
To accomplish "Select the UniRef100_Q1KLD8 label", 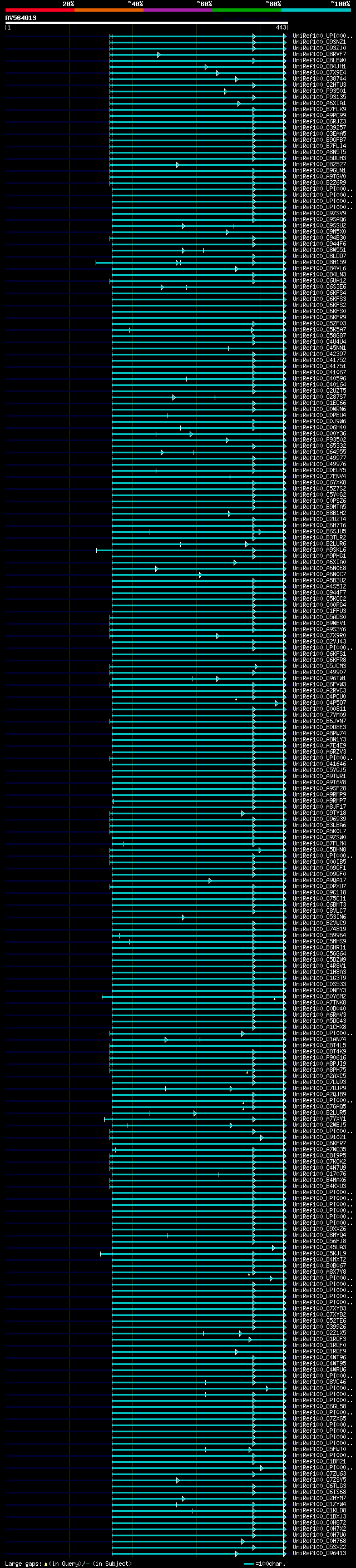I will point(319,1510).
